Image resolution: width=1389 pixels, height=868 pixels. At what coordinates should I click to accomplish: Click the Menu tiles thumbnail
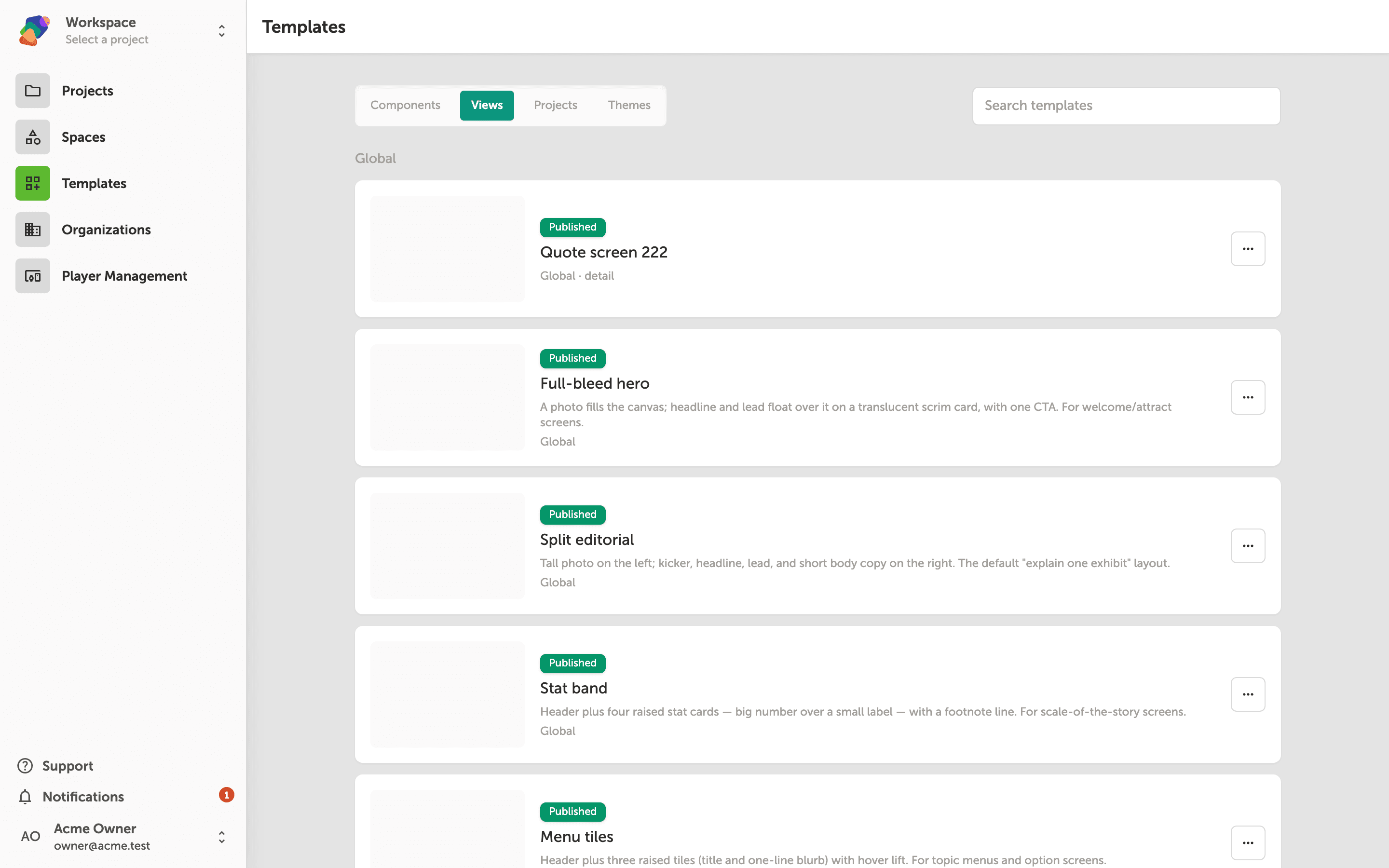point(447,829)
